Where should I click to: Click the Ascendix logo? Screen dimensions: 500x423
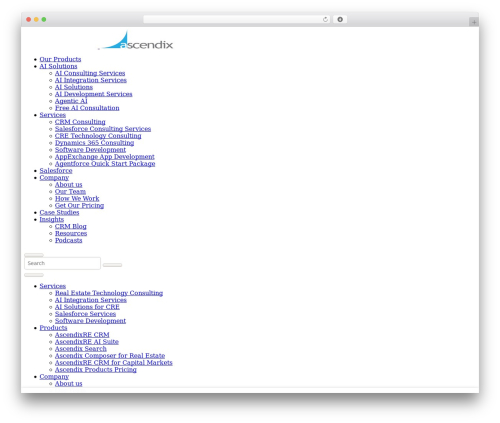pyautogui.click(x=136, y=40)
